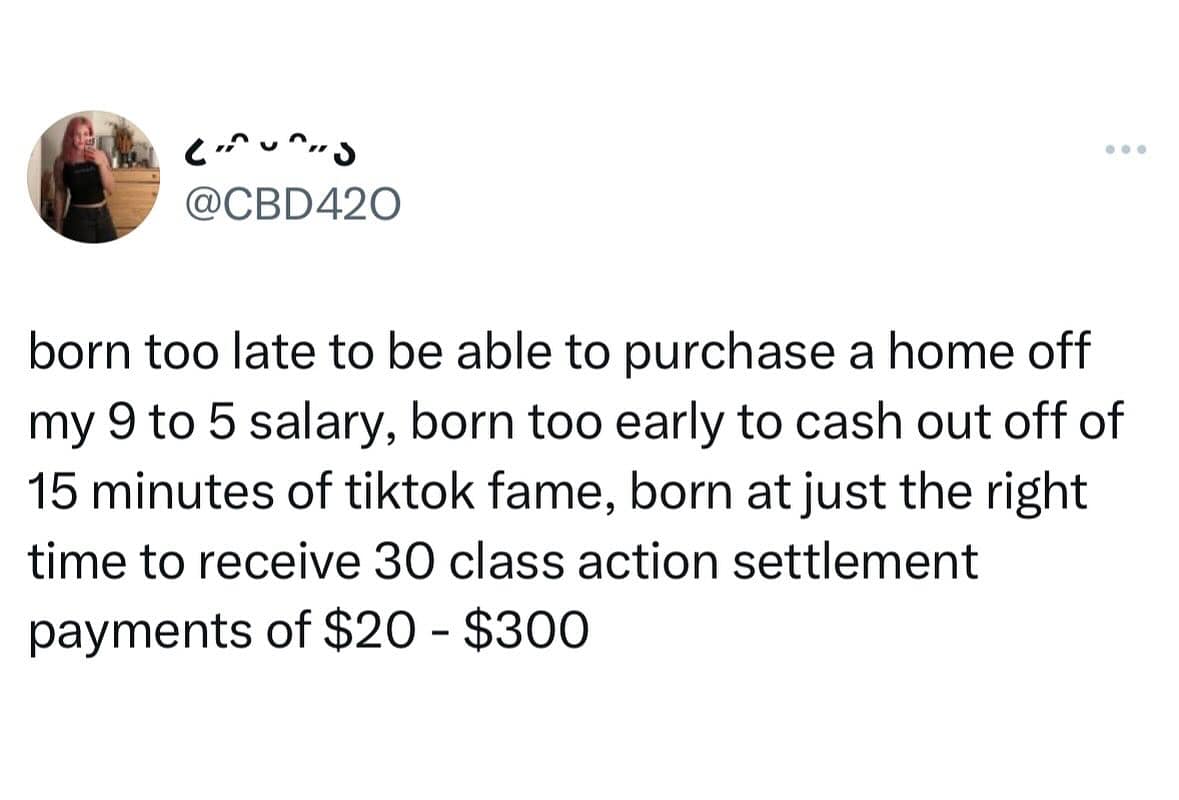The width and height of the screenshot is (1179, 800).
Task: Click the first line starting "born too late"
Action: point(556,357)
